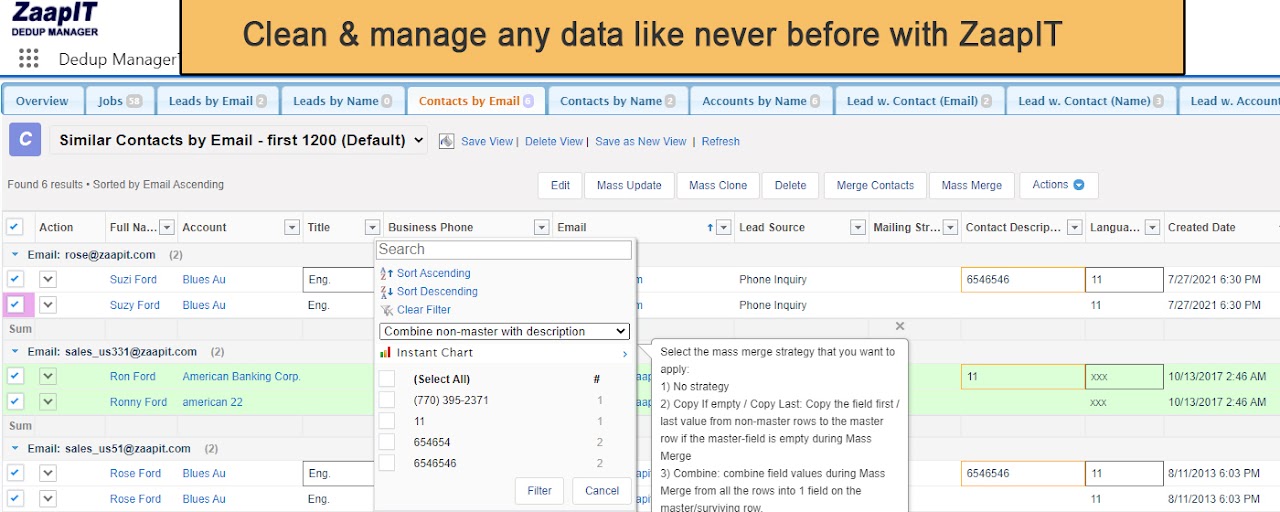Click the Save View link

tap(487, 142)
